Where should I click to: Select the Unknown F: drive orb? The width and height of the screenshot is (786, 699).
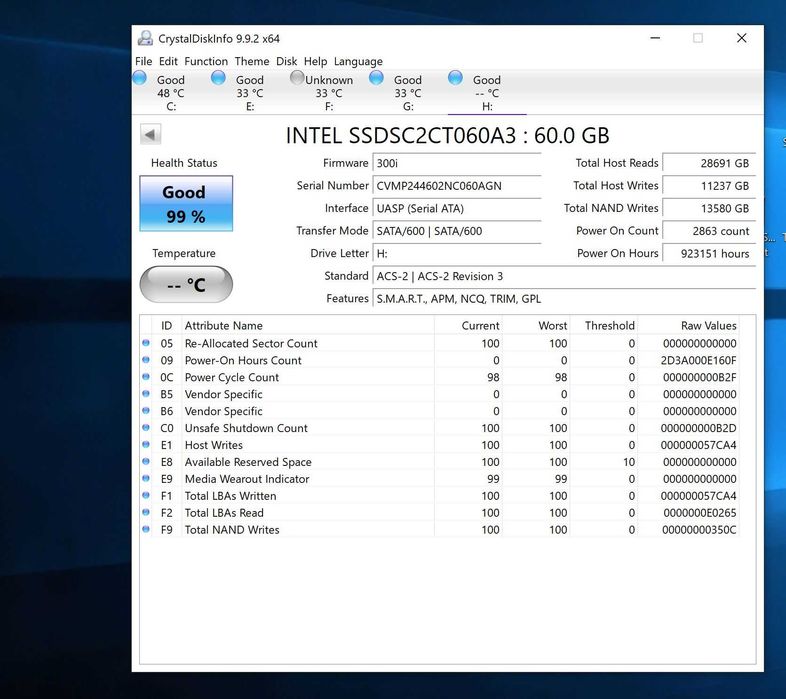click(297, 78)
